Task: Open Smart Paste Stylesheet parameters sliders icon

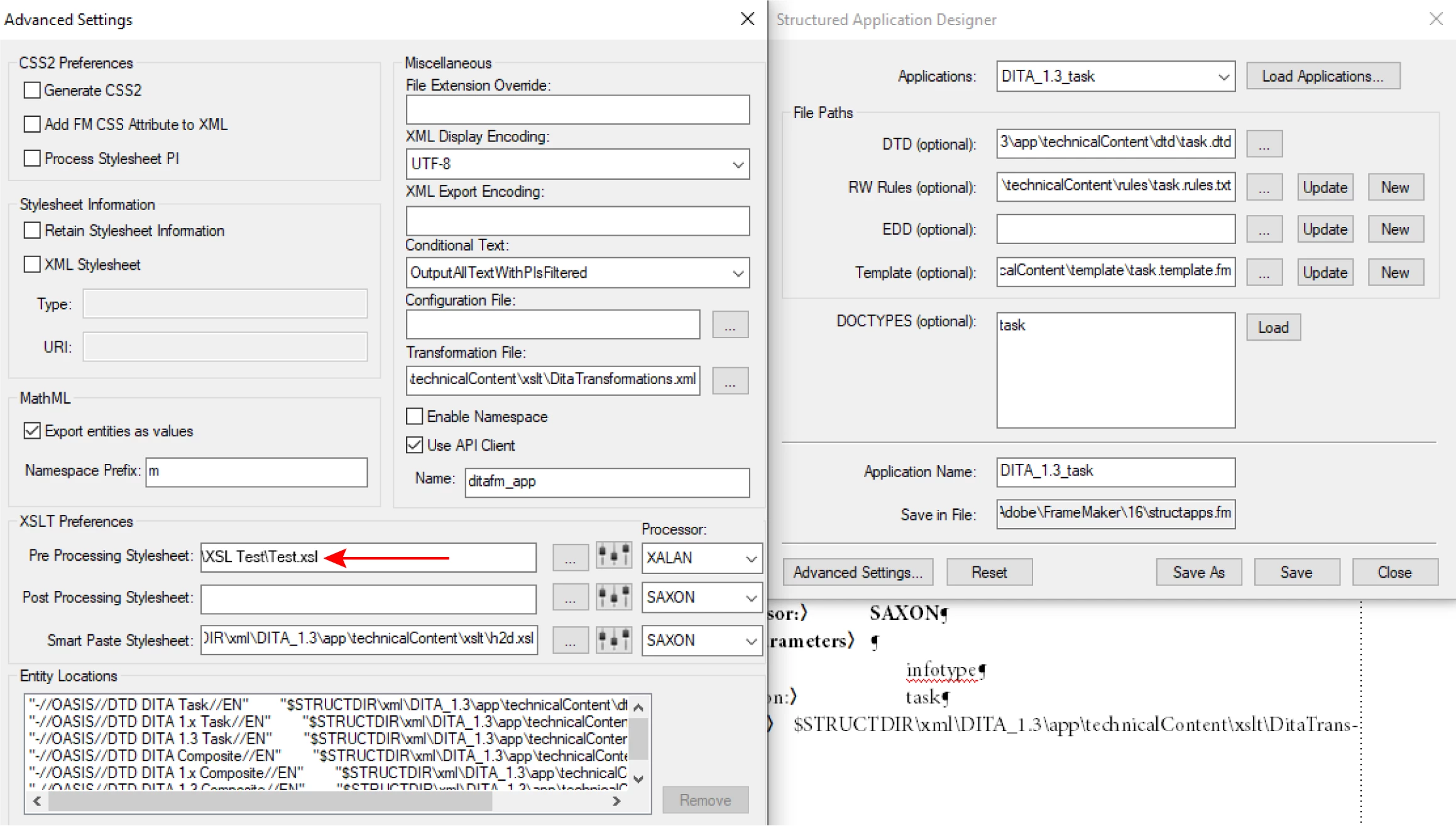Action: 613,640
